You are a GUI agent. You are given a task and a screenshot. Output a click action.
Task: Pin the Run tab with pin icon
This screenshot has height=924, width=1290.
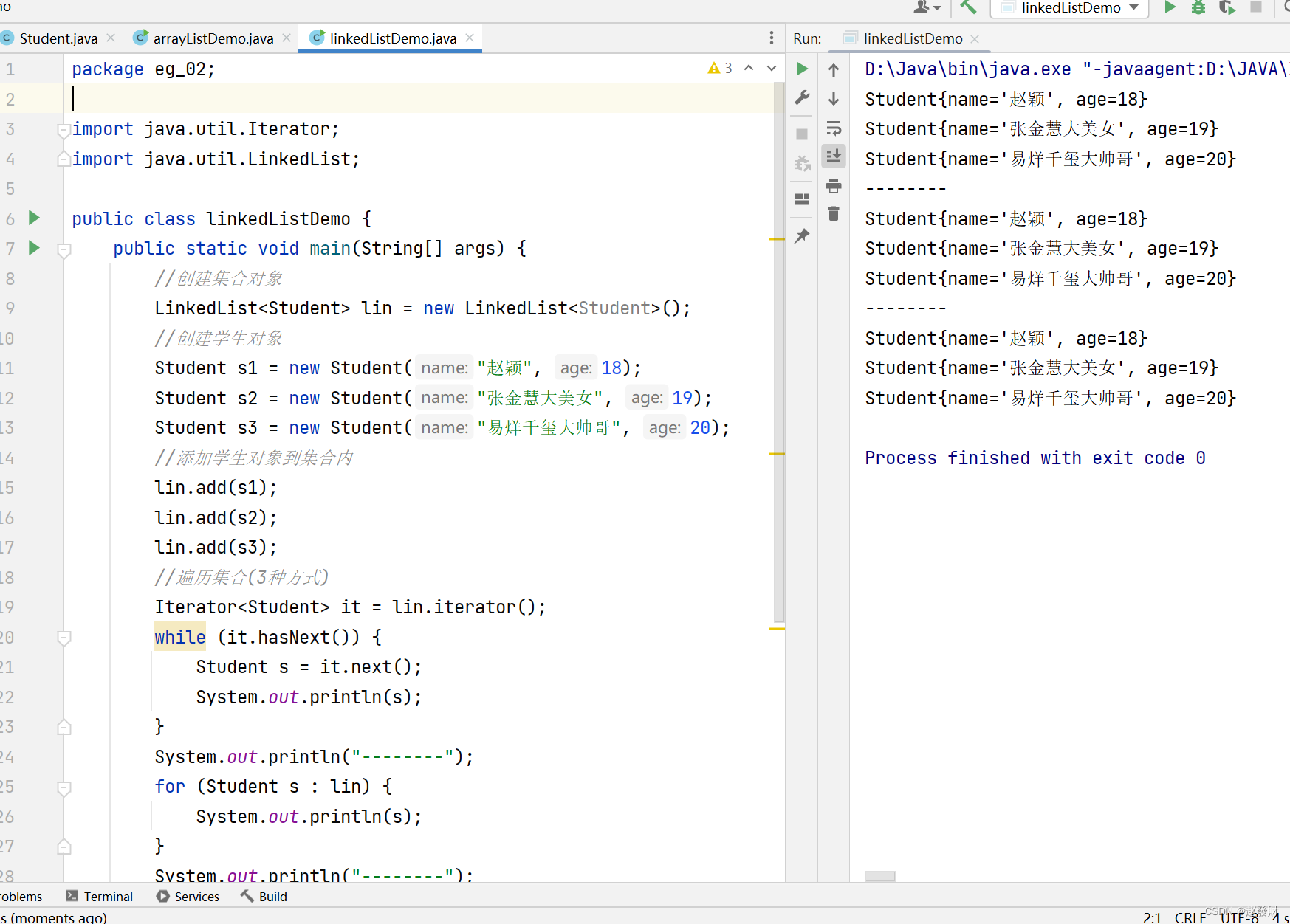pyautogui.click(x=802, y=236)
